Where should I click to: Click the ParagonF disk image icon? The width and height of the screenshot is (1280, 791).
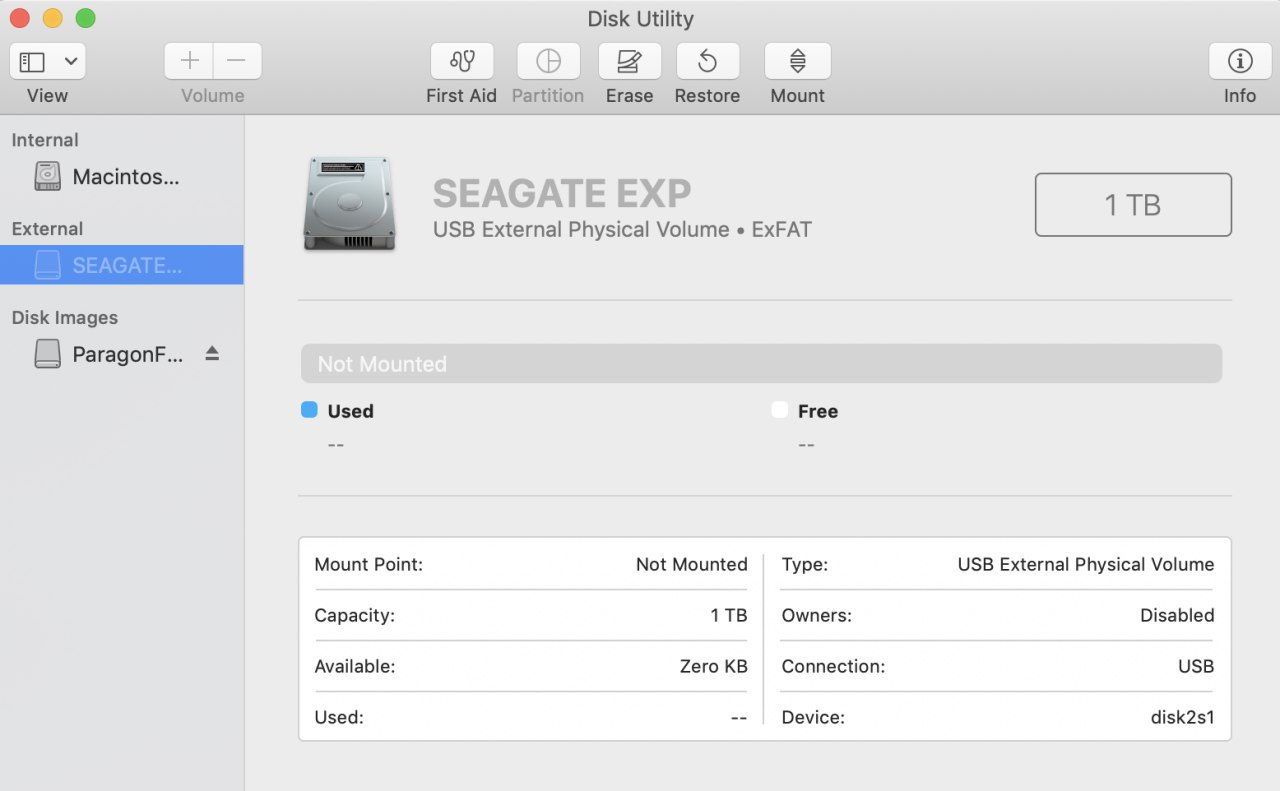pos(47,354)
